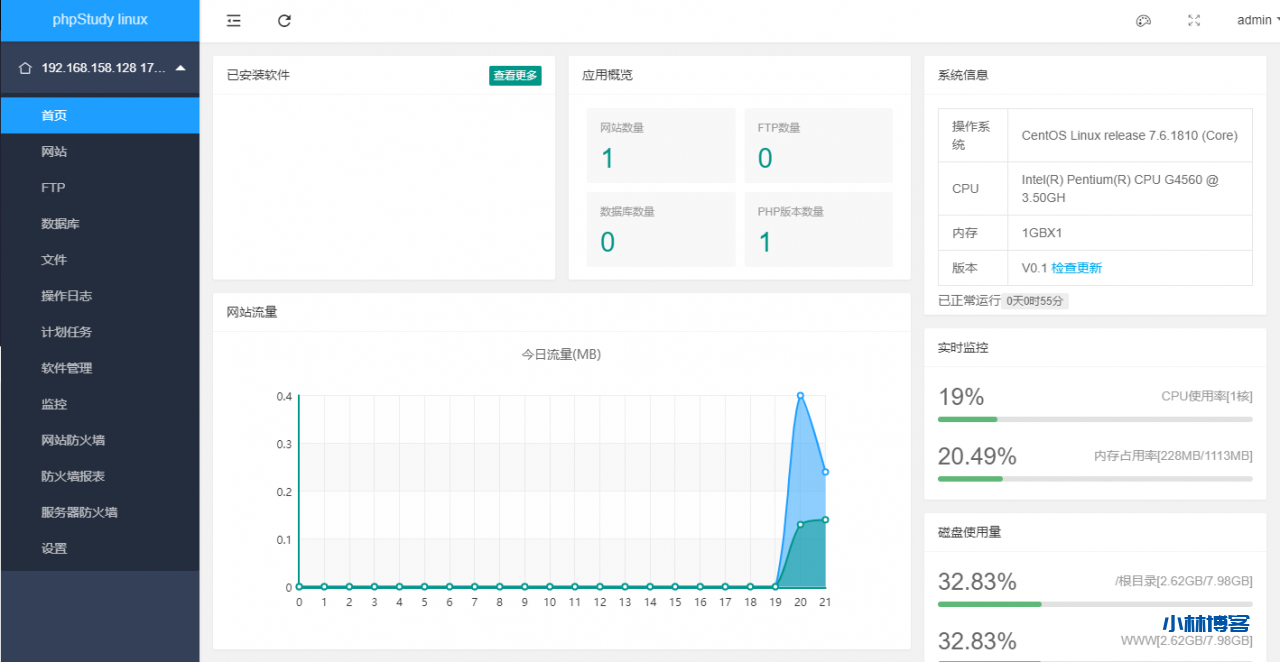Viewport: 1280px width, 662px height.
Task: Click the 网站数量 count card
Action: pyautogui.click(x=660, y=146)
